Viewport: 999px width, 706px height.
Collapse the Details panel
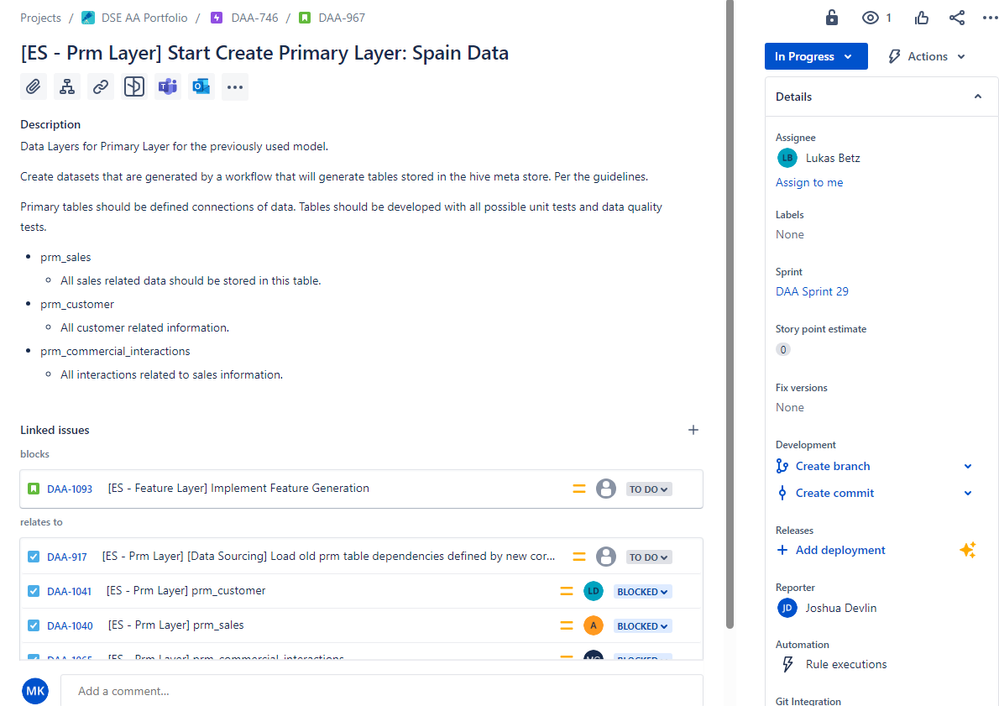[x=977, y=97]
